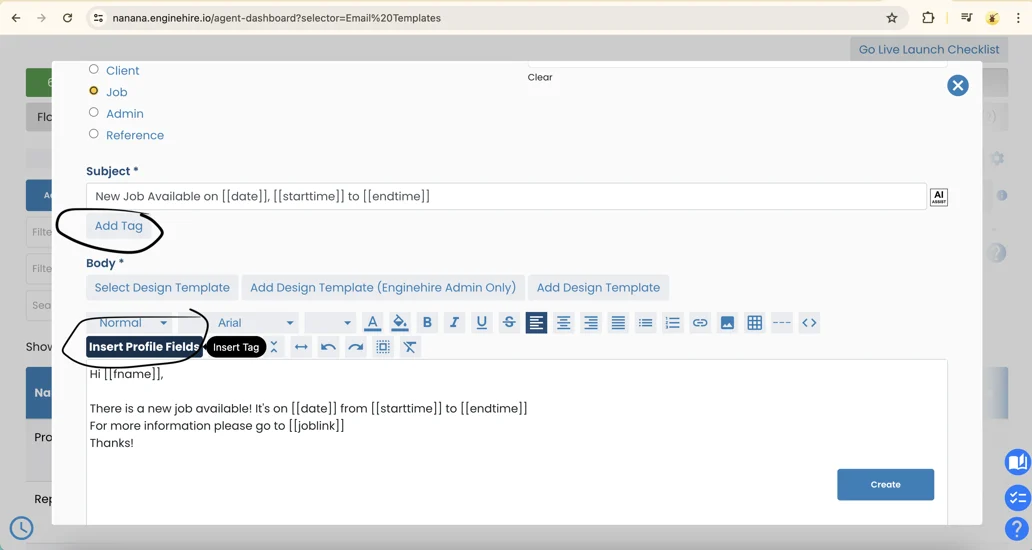The height and width of the screenshot is (550, 1032).
Task: Insert a table
Action: [x=755, y=322]
